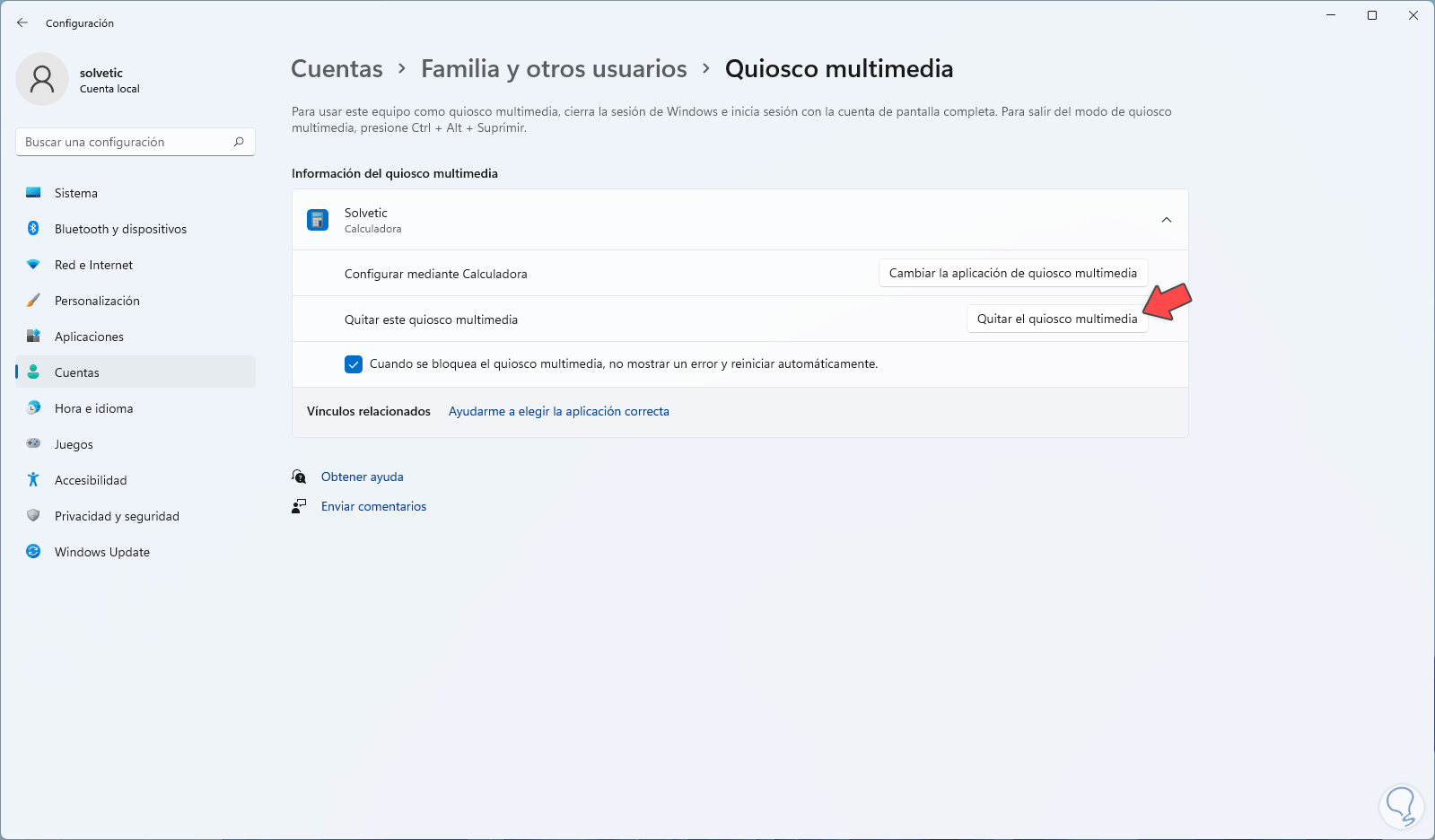This screenshot has height=840, width=1435.
Task: Click the Windows Update sync icon
Action: pyautogui.click(x=33, y=552)
